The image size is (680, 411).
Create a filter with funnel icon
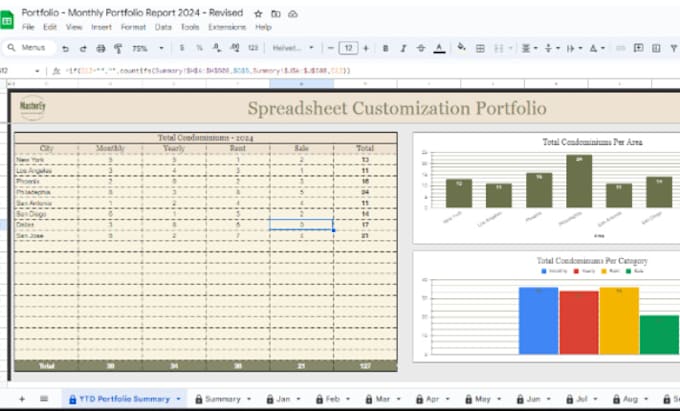674,48
